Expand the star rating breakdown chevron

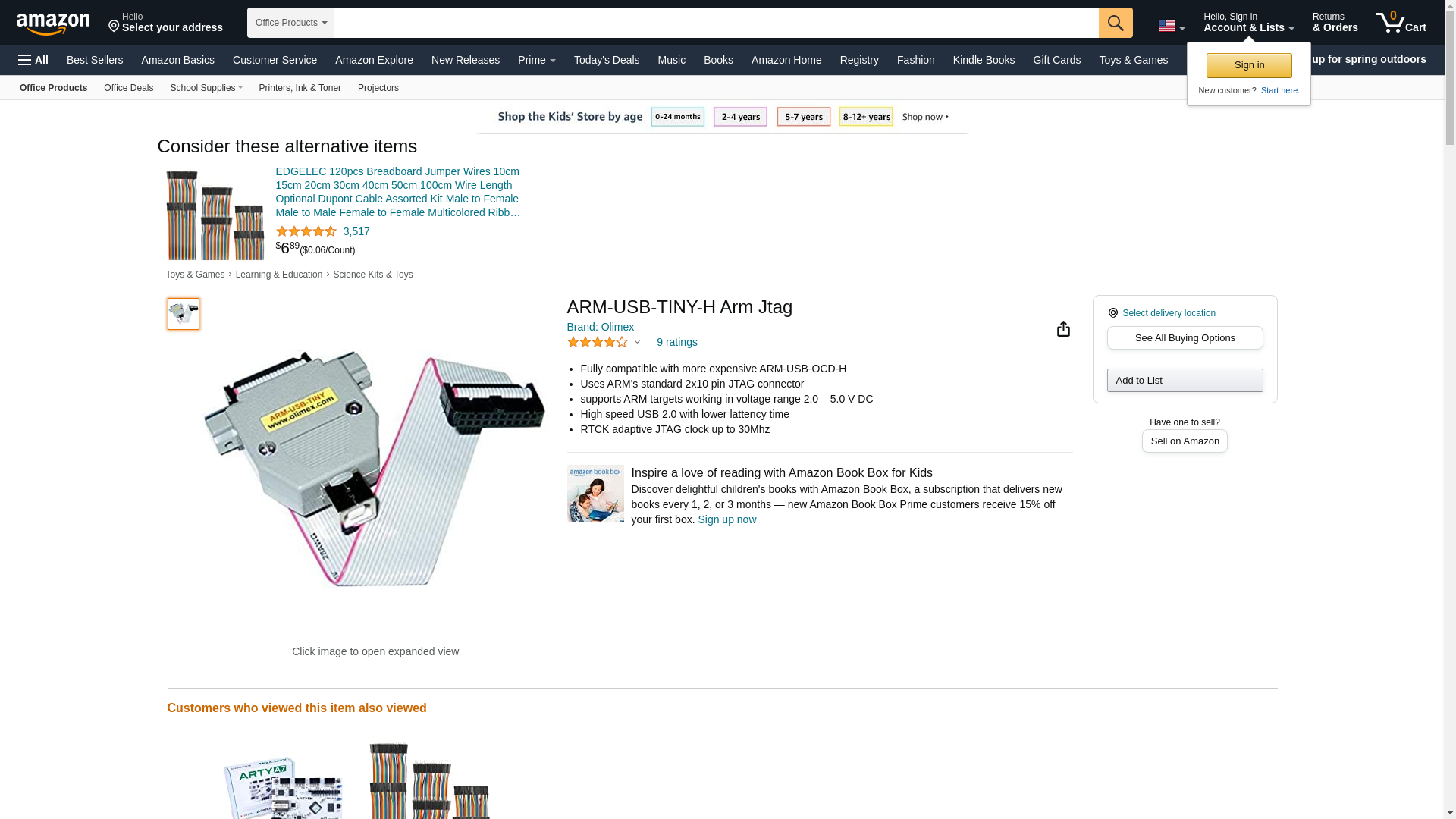[x=637, y=342]
